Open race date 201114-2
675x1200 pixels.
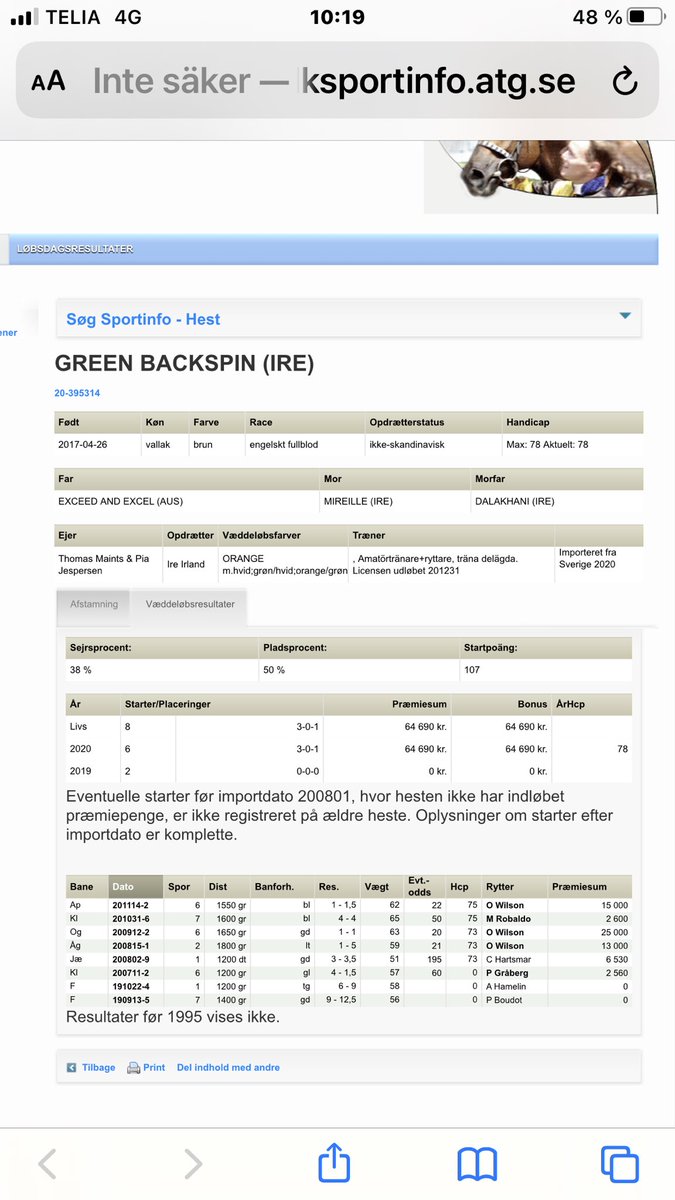(x=131, y=905)
